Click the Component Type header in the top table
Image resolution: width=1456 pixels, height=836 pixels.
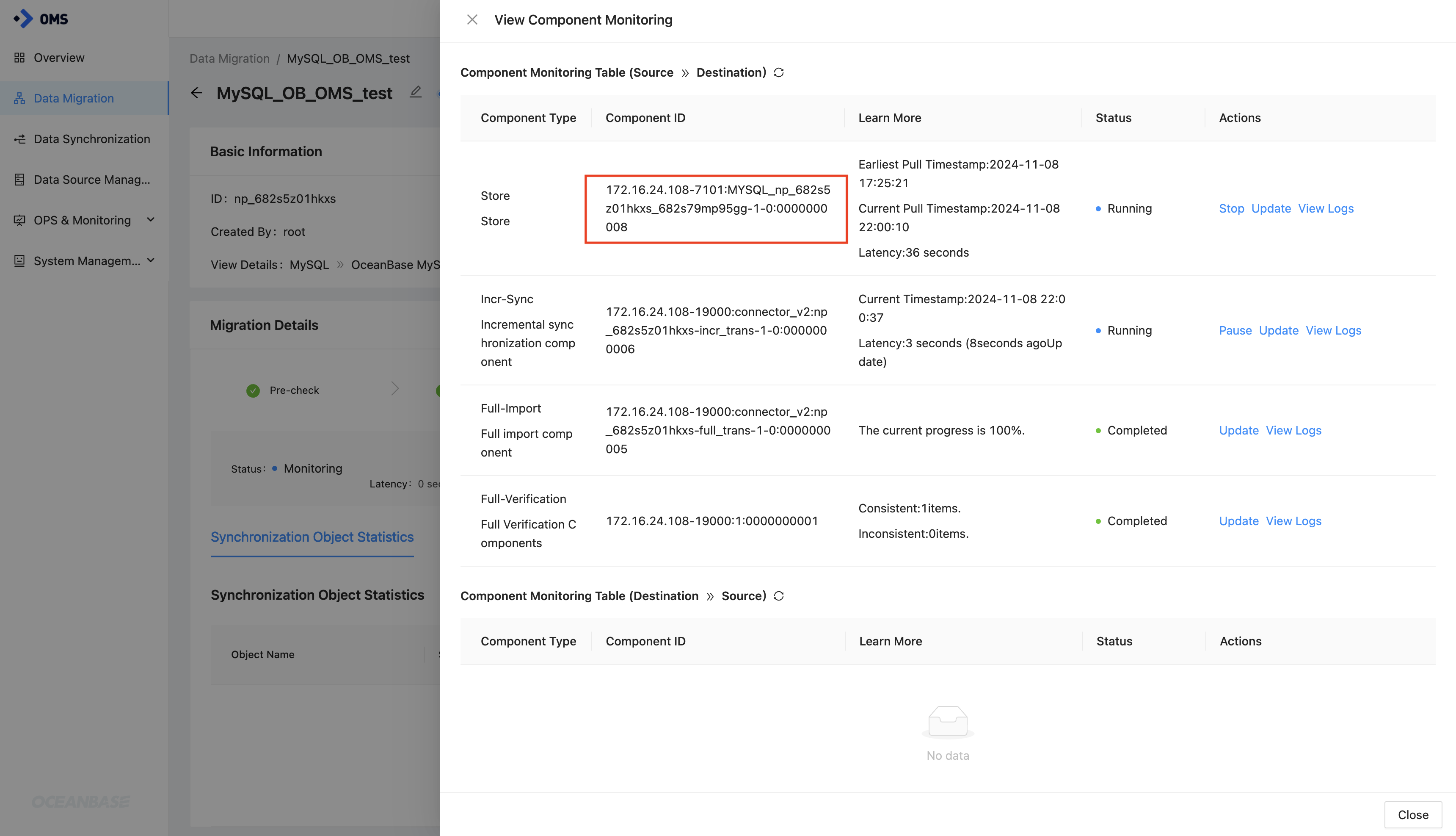click(528, 118)
